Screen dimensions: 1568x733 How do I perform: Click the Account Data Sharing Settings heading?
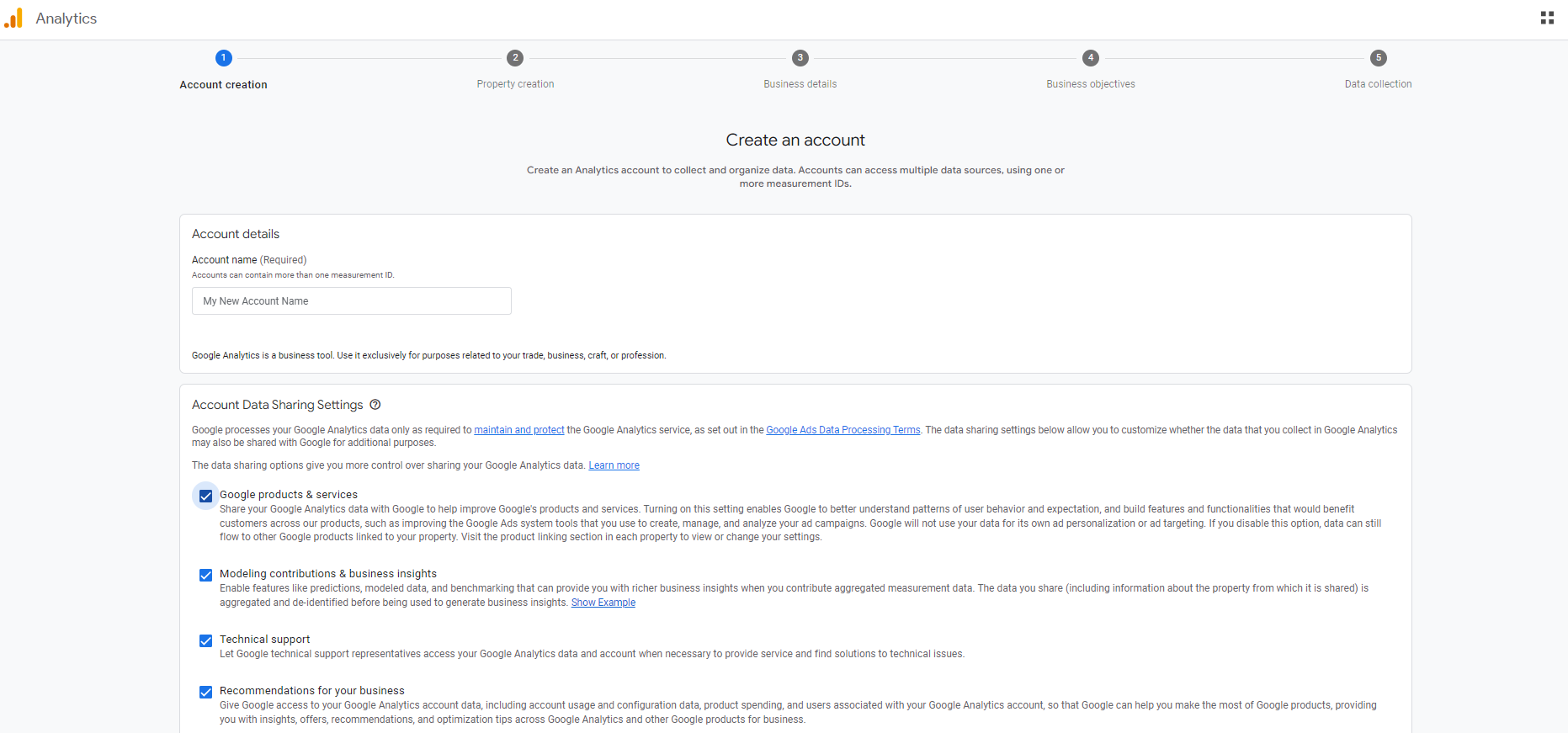pos(278,405)
